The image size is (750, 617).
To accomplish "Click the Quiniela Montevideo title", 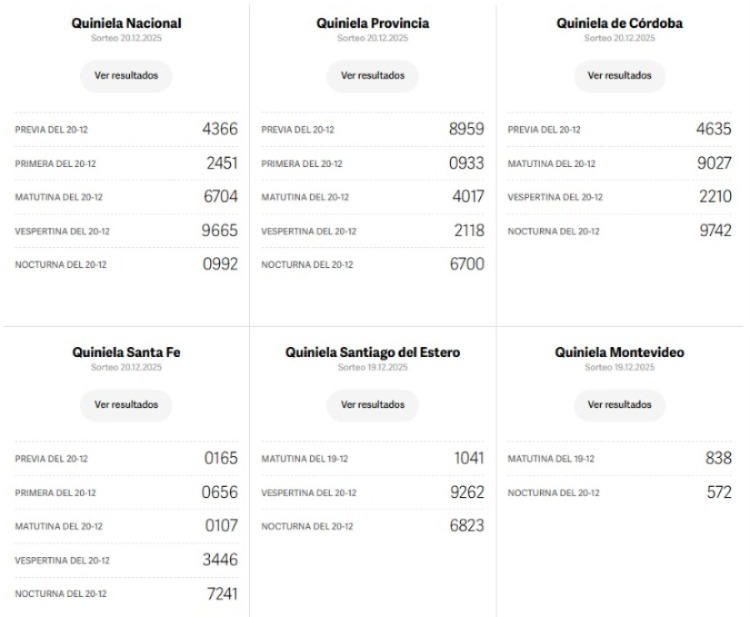I will 619,352.
